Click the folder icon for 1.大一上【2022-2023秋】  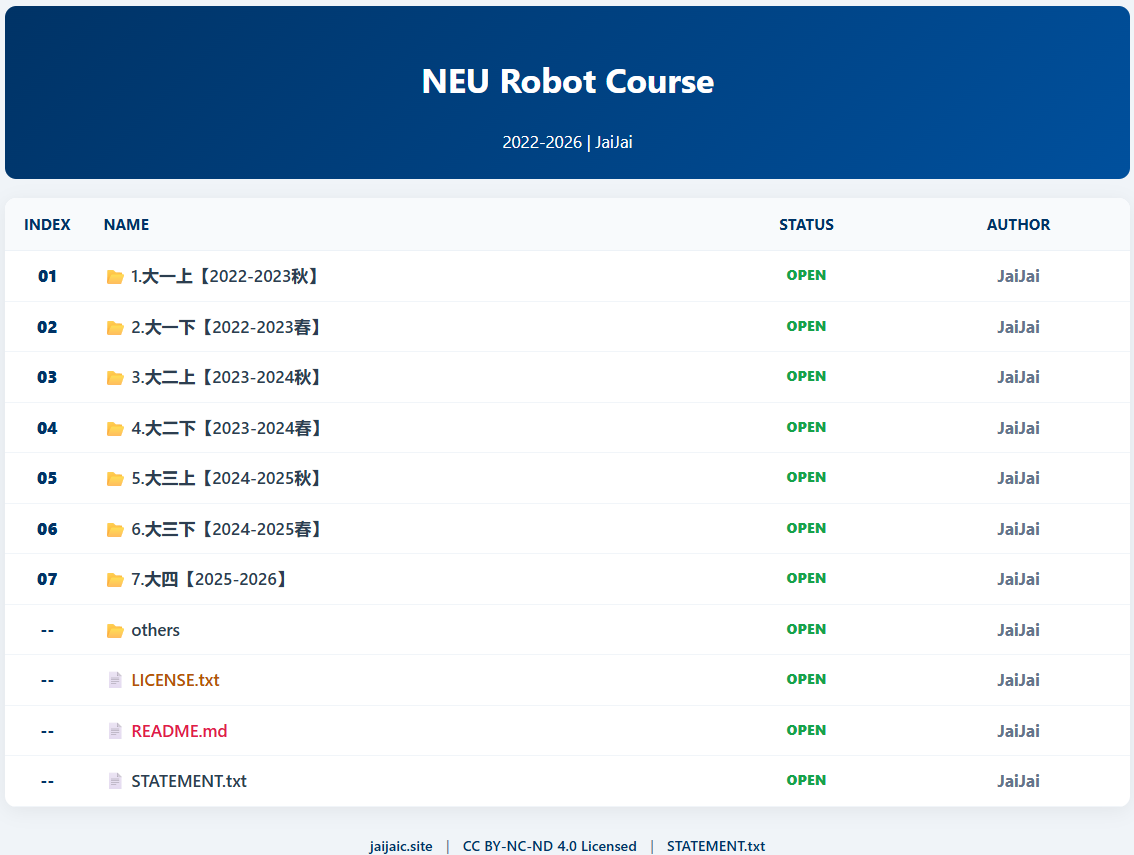[115, 276]
